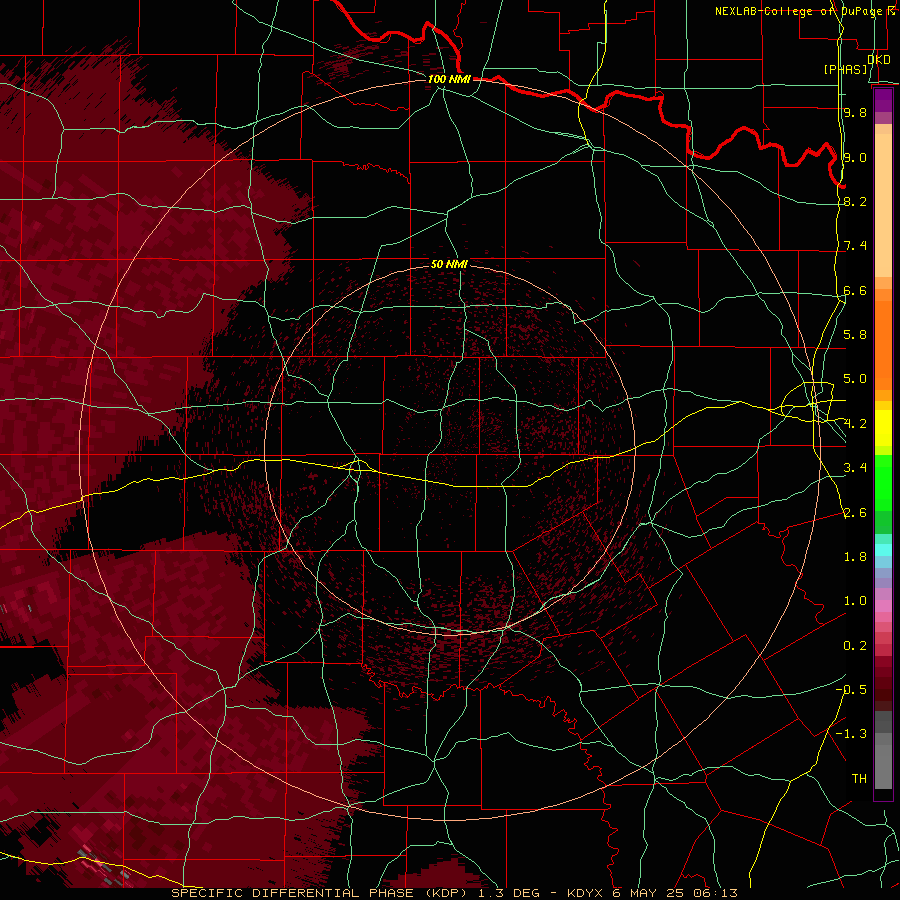Click the bright green color scale segment
900x900 pixels.
[883, 484]
